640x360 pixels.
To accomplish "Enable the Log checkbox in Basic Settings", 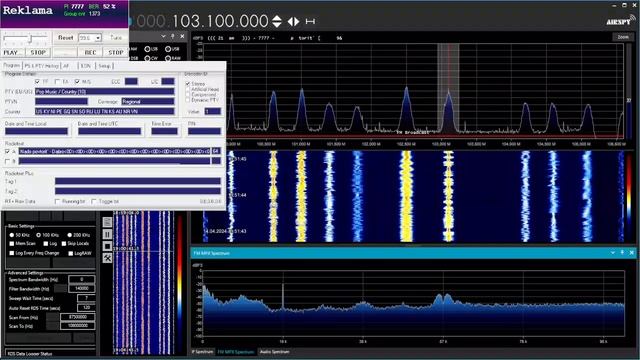I will tap(46, 244).
